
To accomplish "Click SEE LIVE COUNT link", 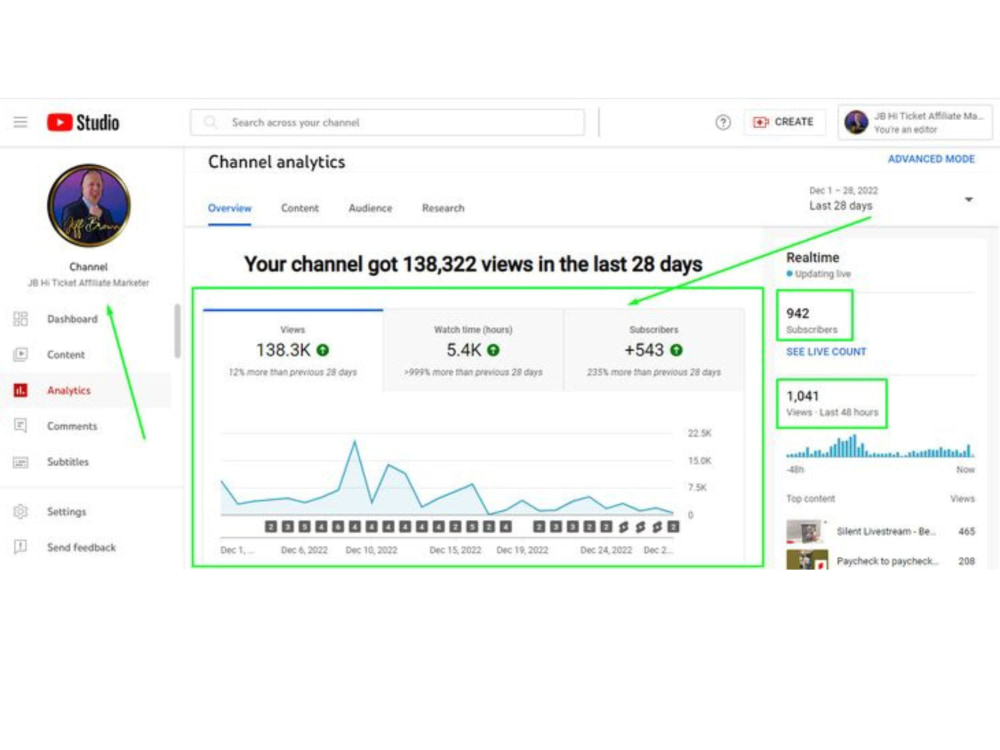I will coord(826,352).
